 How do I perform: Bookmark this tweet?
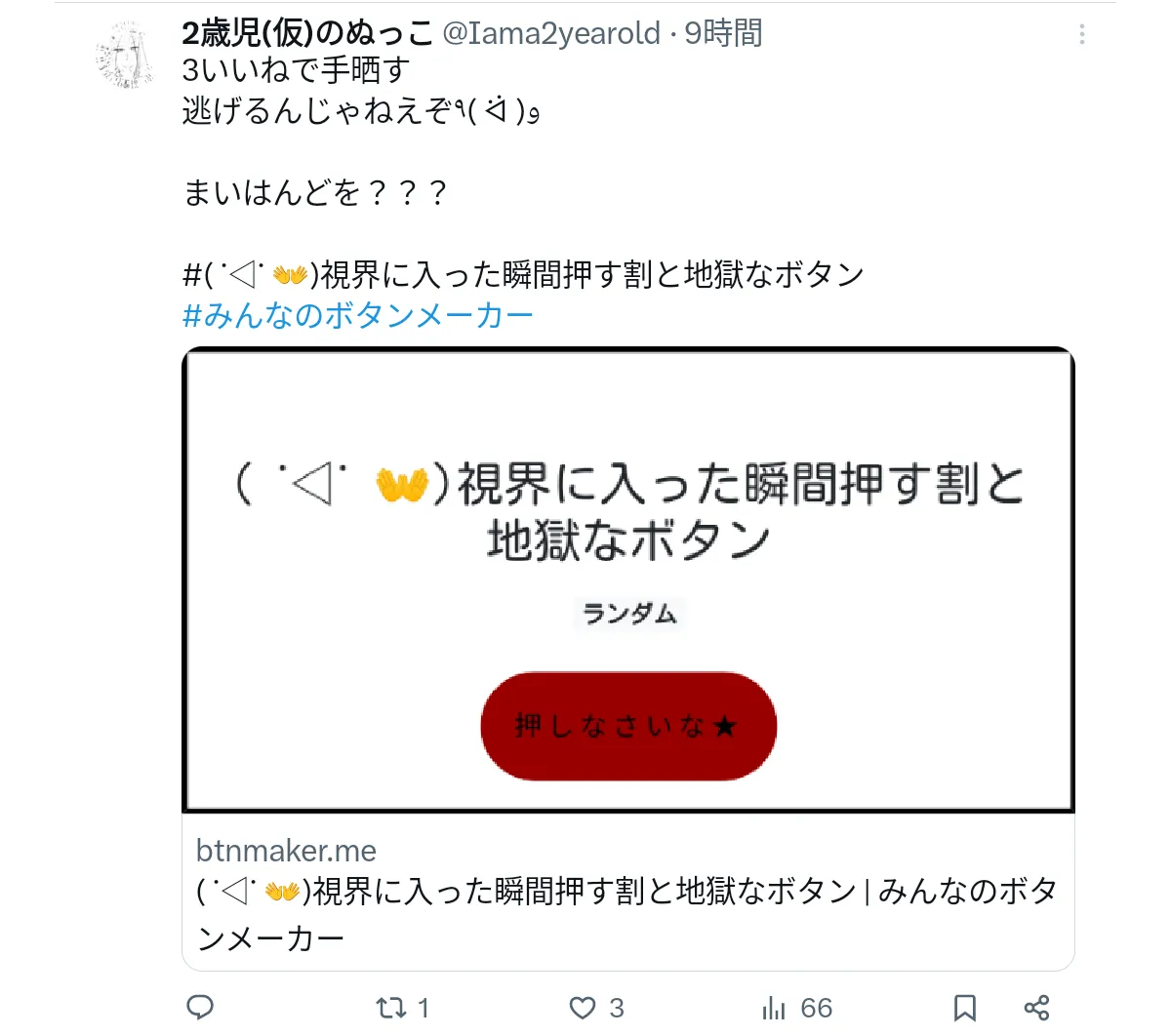click(x=965, y=1008)
